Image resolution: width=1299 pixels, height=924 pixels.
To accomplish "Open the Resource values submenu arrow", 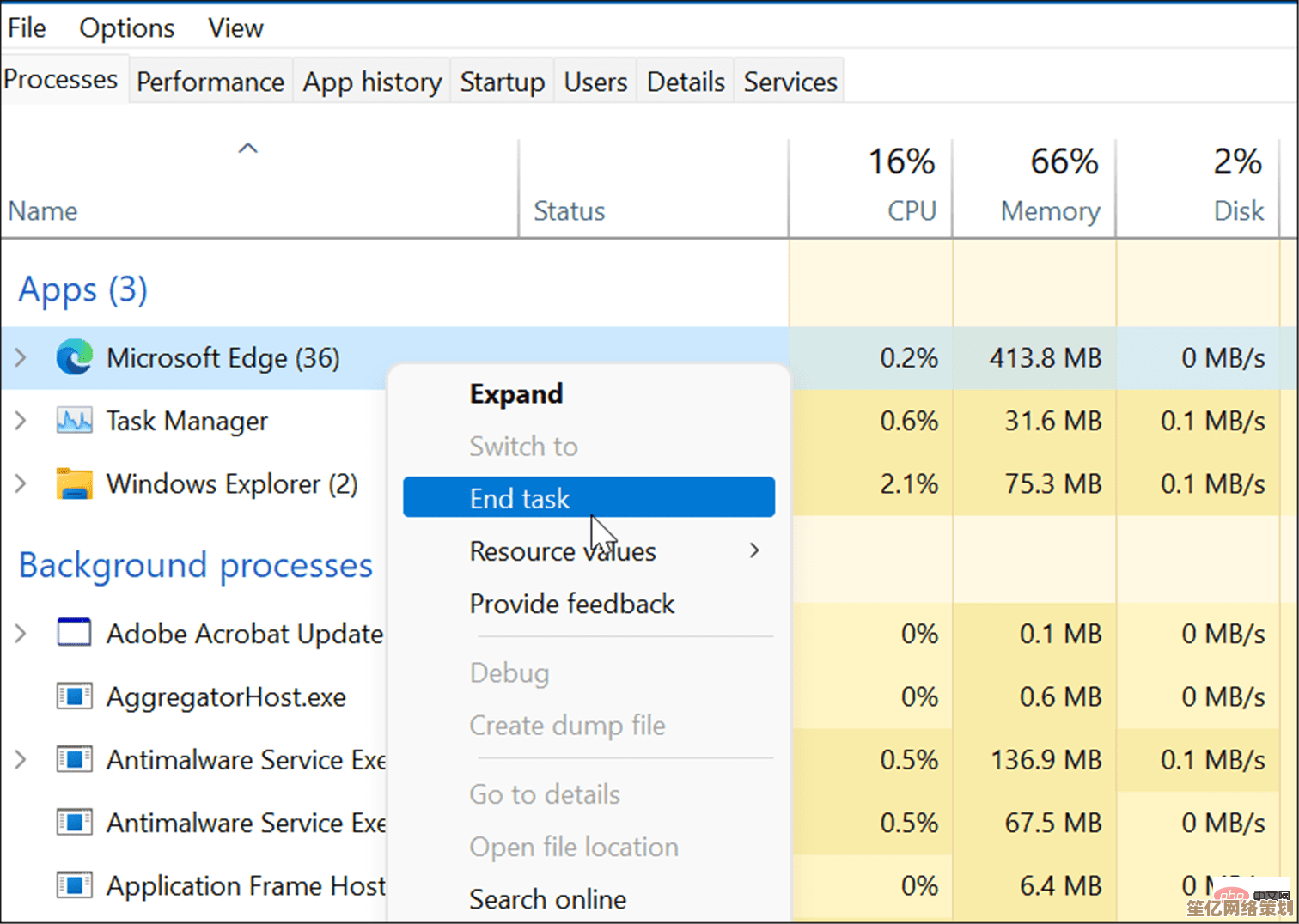I will (754, 550).
